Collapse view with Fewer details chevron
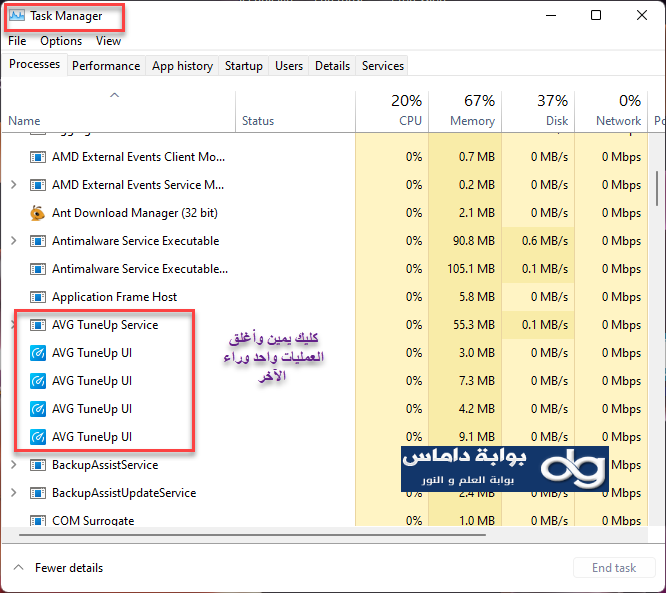Image resolution: width=666 pixels, height=593 pixels. point(18,568)
